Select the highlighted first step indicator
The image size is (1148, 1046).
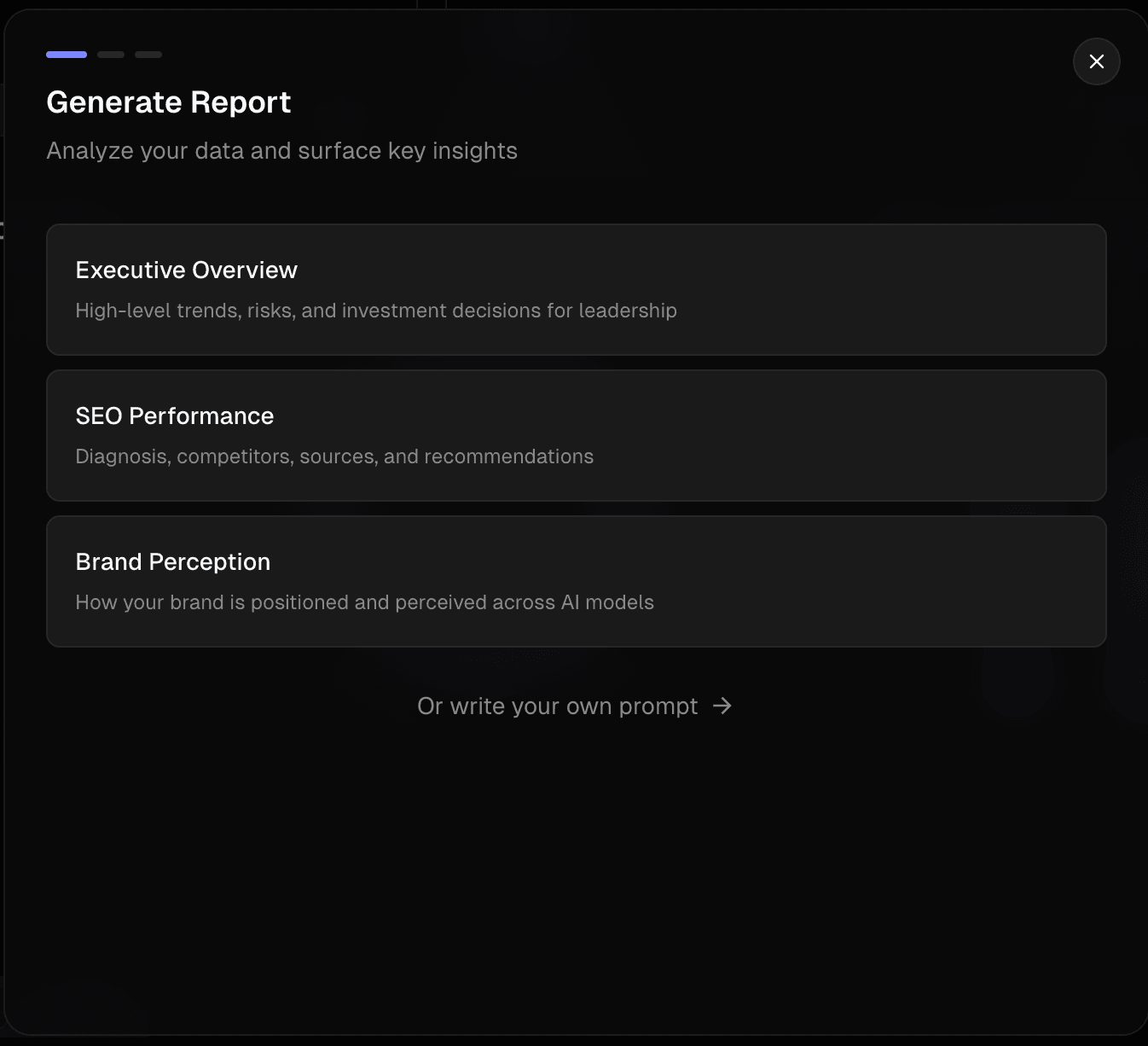tap(67, 54)
